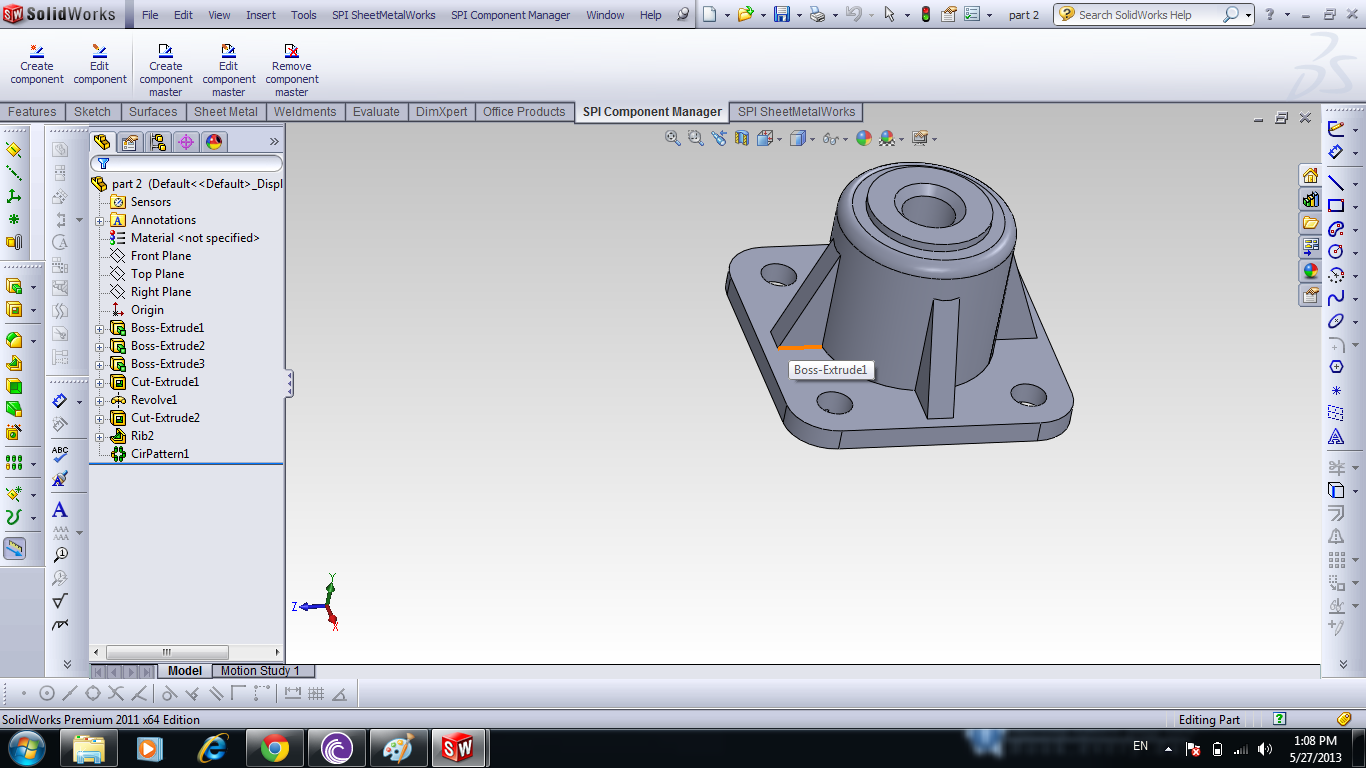Click Zoom to Fit in view toolbar
Image resolution: width=1366 pixels, height=768 pixels.
673,139
